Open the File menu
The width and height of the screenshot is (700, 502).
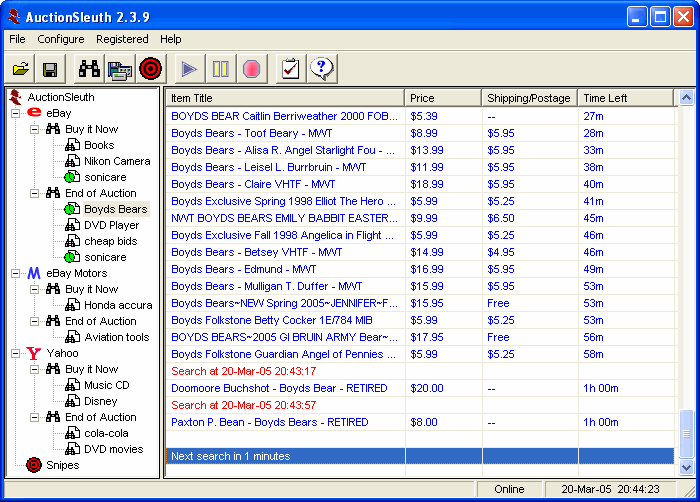(17, 39)
